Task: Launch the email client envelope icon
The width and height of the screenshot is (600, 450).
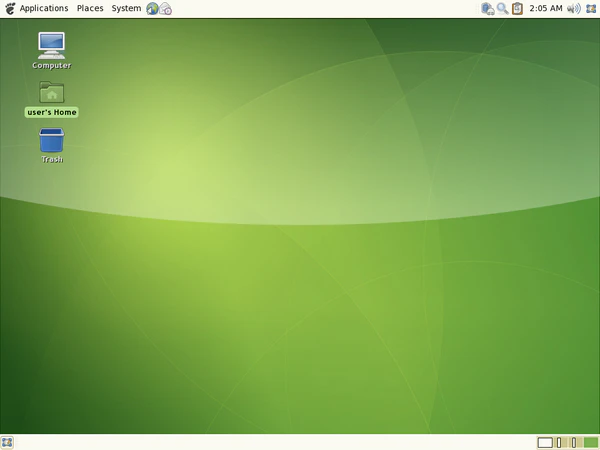Action: tap(166, 9)
